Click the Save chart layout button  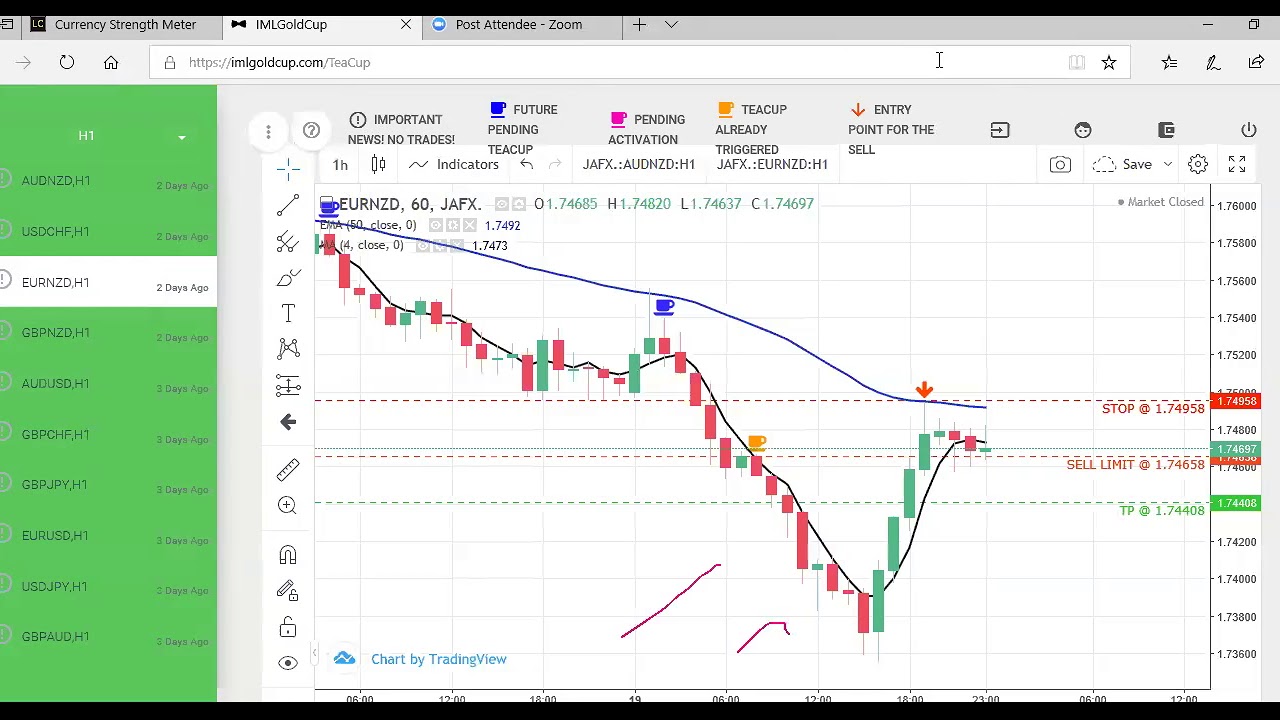point(1125,164)
